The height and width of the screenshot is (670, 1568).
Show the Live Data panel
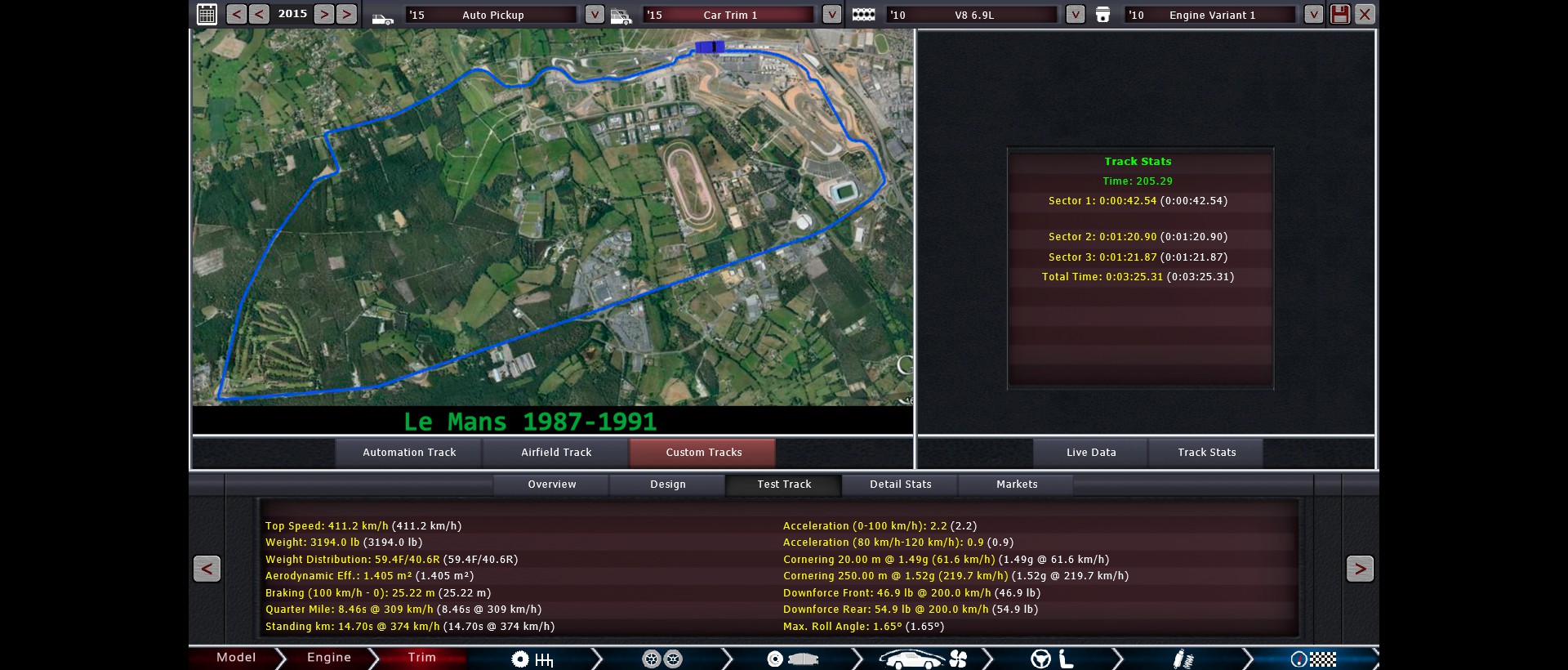pyautogui.click(x=1090, y=453)
